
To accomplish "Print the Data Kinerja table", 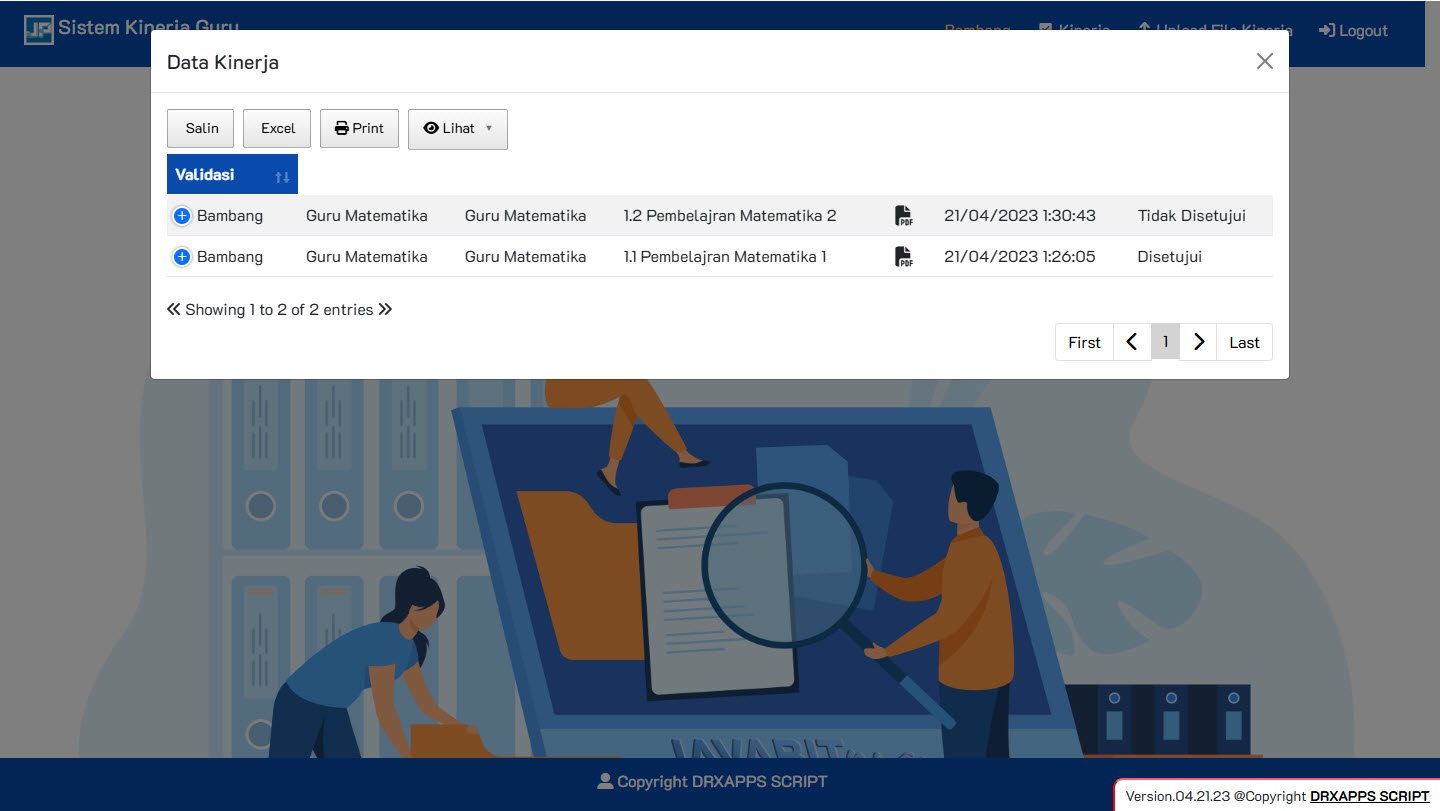I will [359, 128].
